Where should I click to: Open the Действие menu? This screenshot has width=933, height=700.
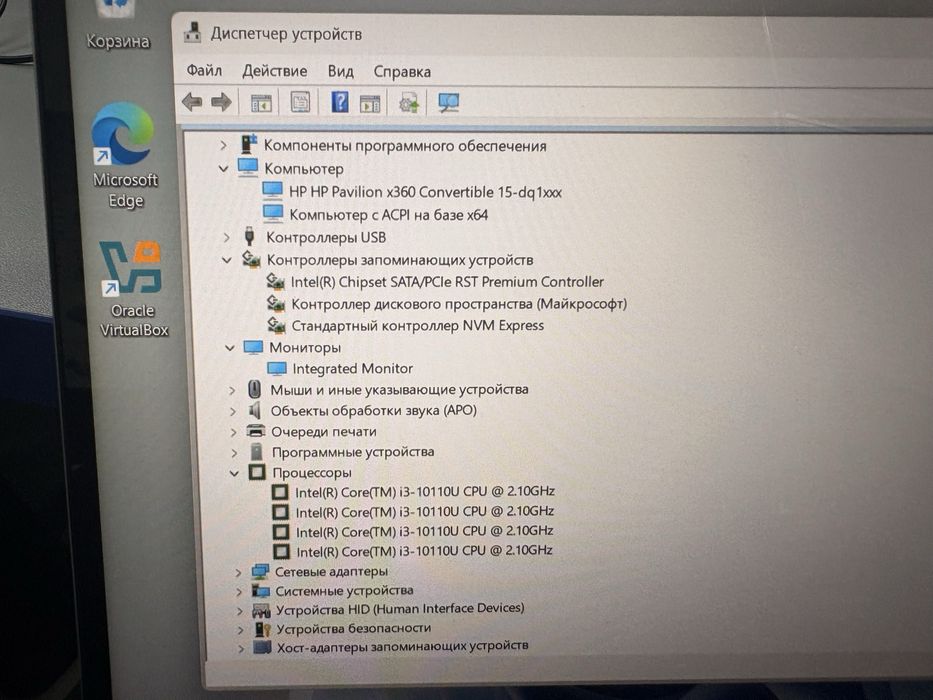point(274,71)
